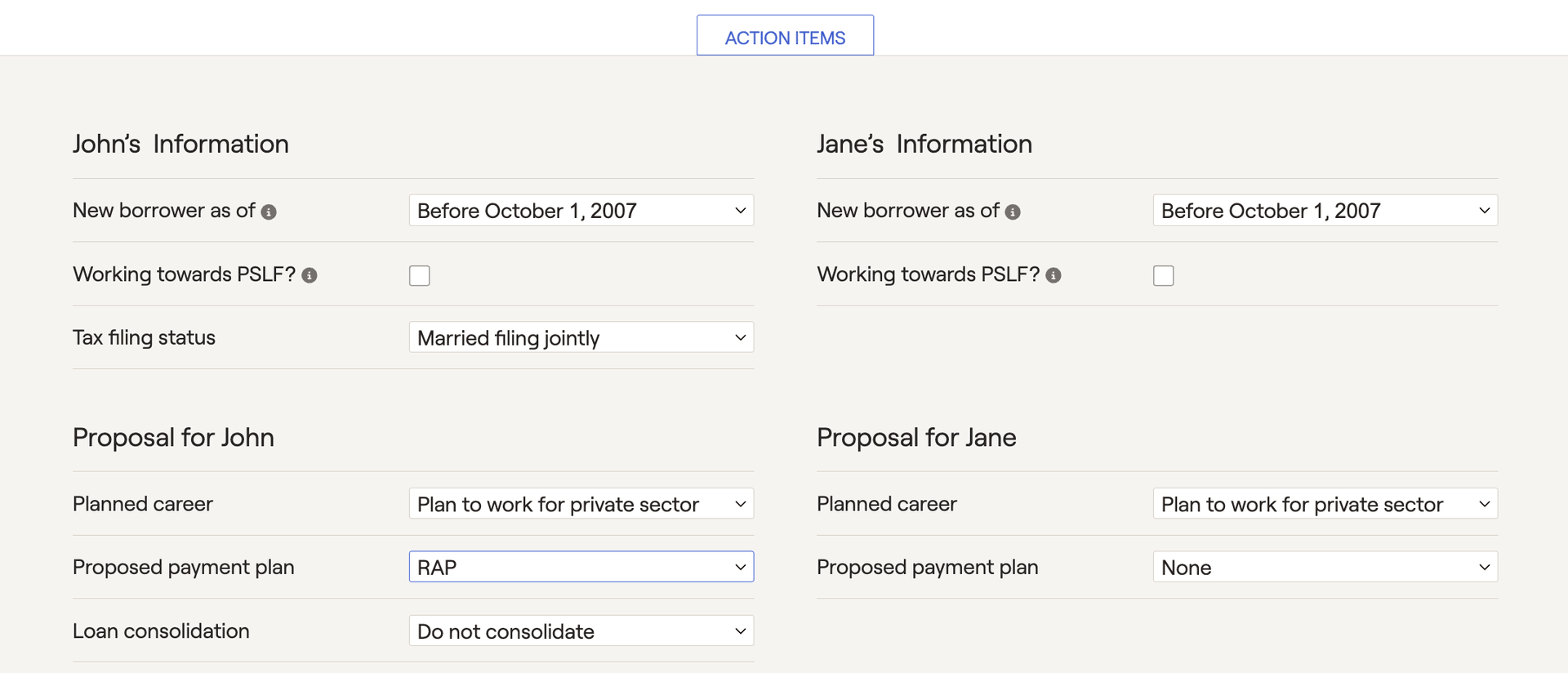The image size is (1568, 673).
Task: Check Jane's Working towards PSLF checkbox
Action: [x=1164, y=275]
